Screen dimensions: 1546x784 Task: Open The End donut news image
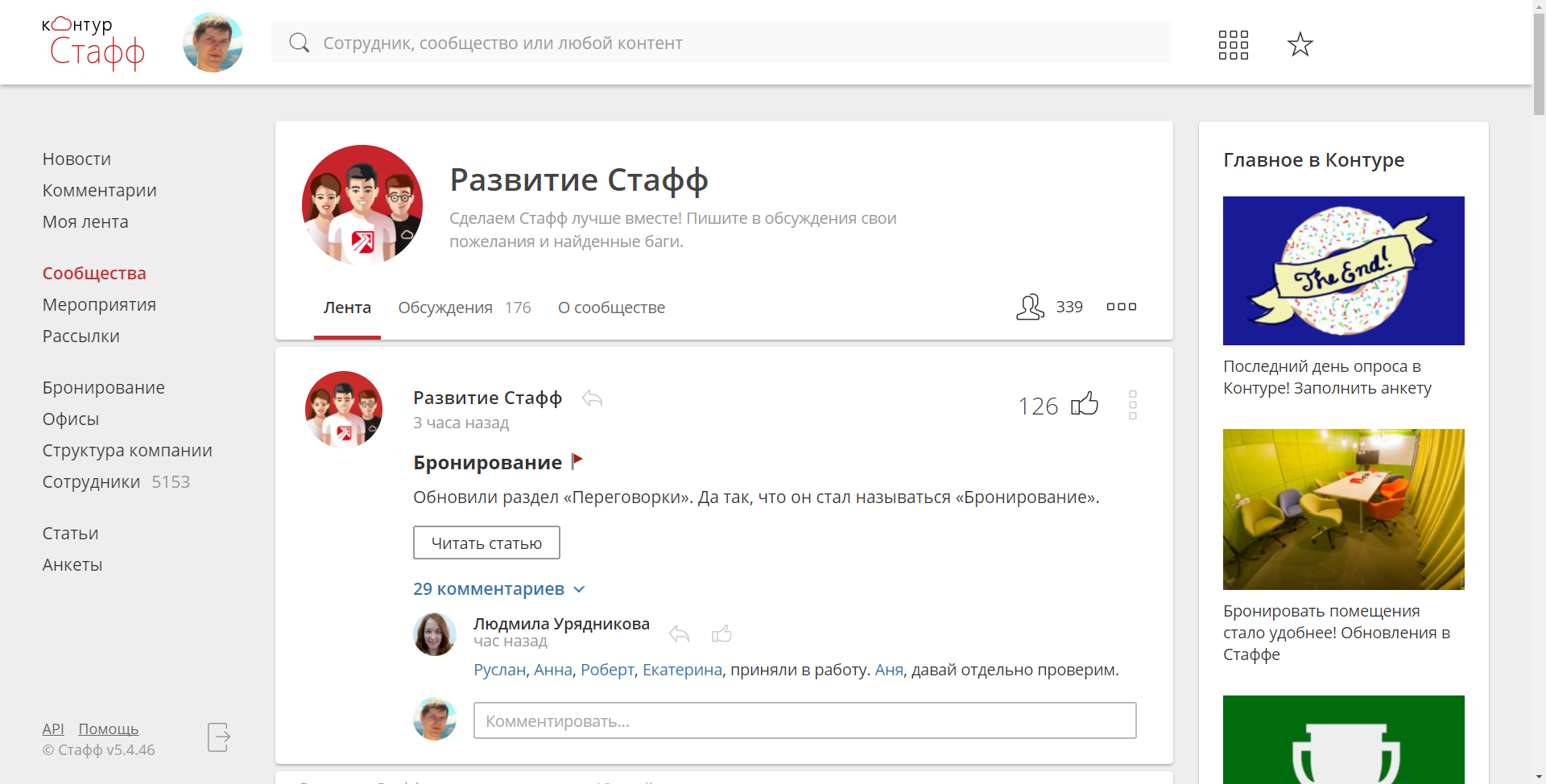pyautogui.click(x=1343, y=270)
